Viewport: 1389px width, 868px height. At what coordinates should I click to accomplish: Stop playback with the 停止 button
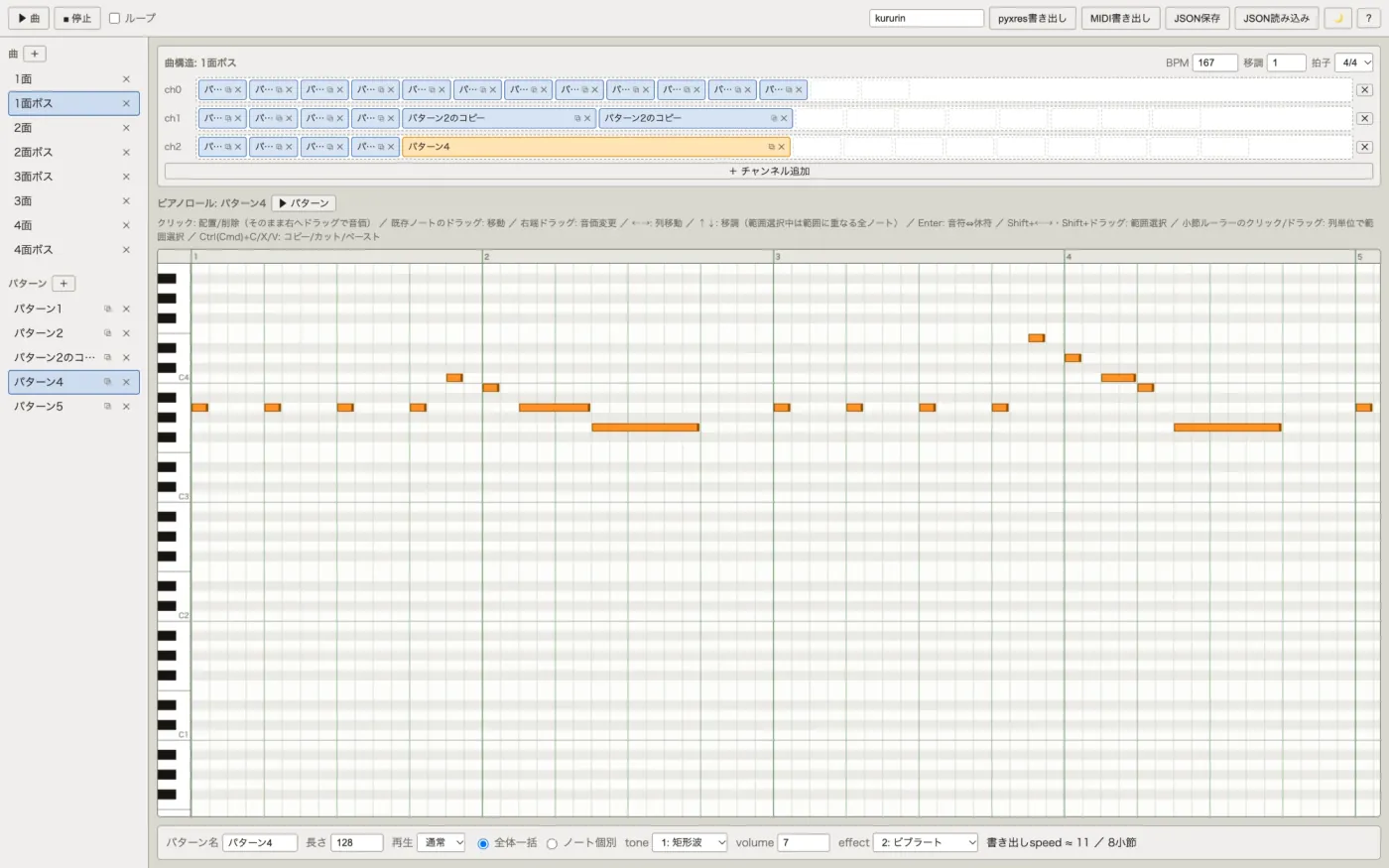tap(76, 18)
